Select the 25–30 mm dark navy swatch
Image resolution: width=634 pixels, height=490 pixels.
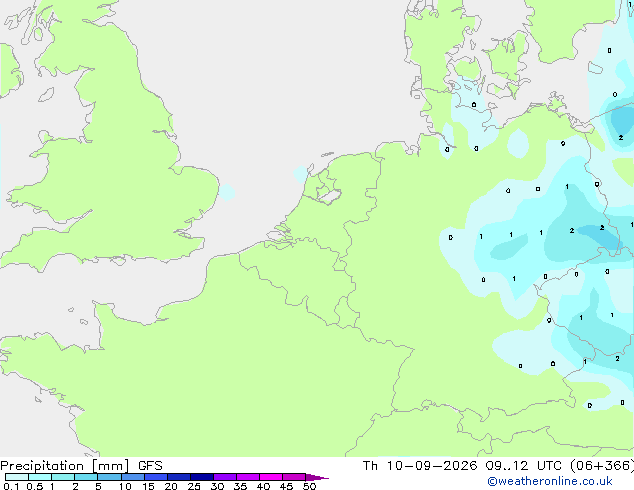[x=202, y=477]
